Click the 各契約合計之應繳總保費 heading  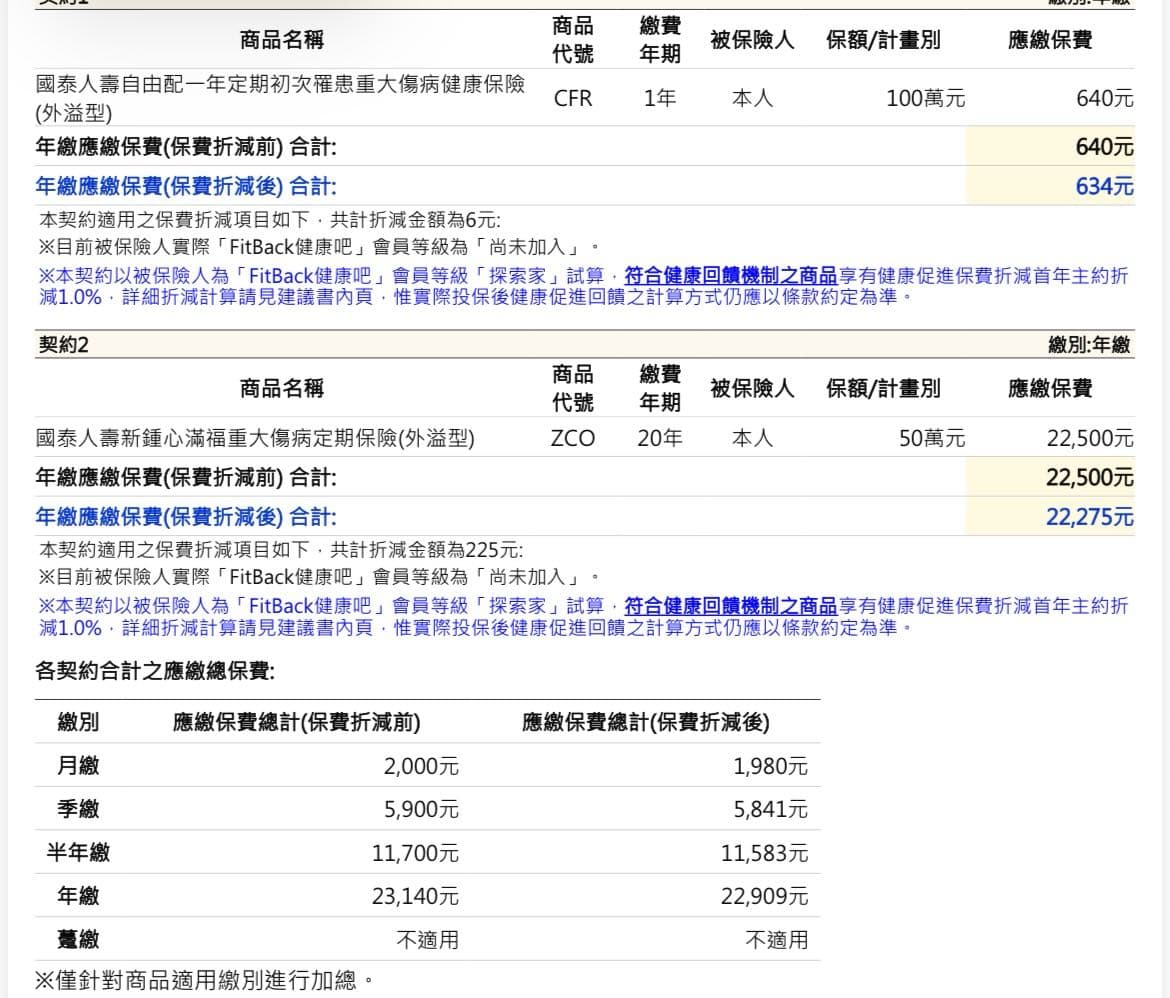click(x=154, y=671)
